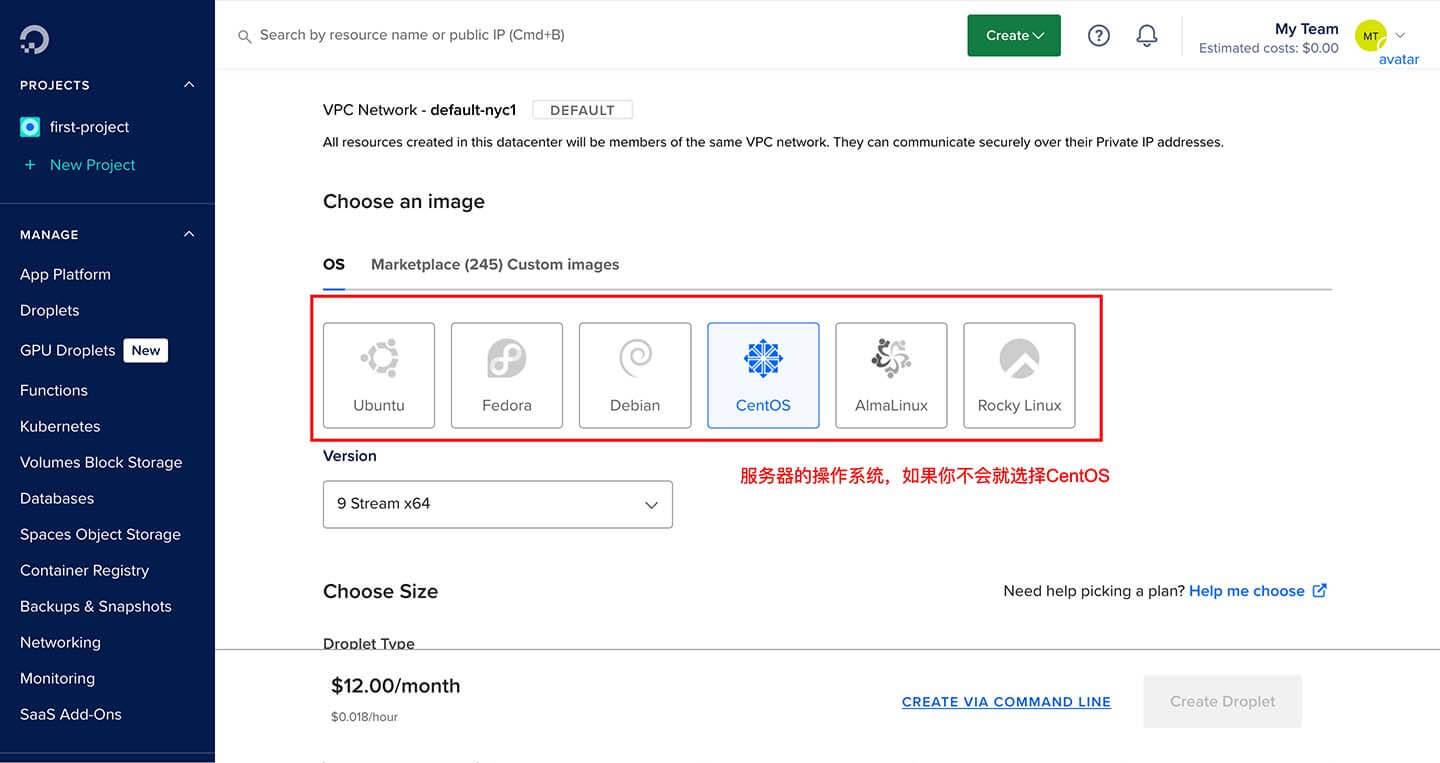The image size is (1440, 763).
Task: Open the external link icon after Help me choose
Action: [1320, 590]
